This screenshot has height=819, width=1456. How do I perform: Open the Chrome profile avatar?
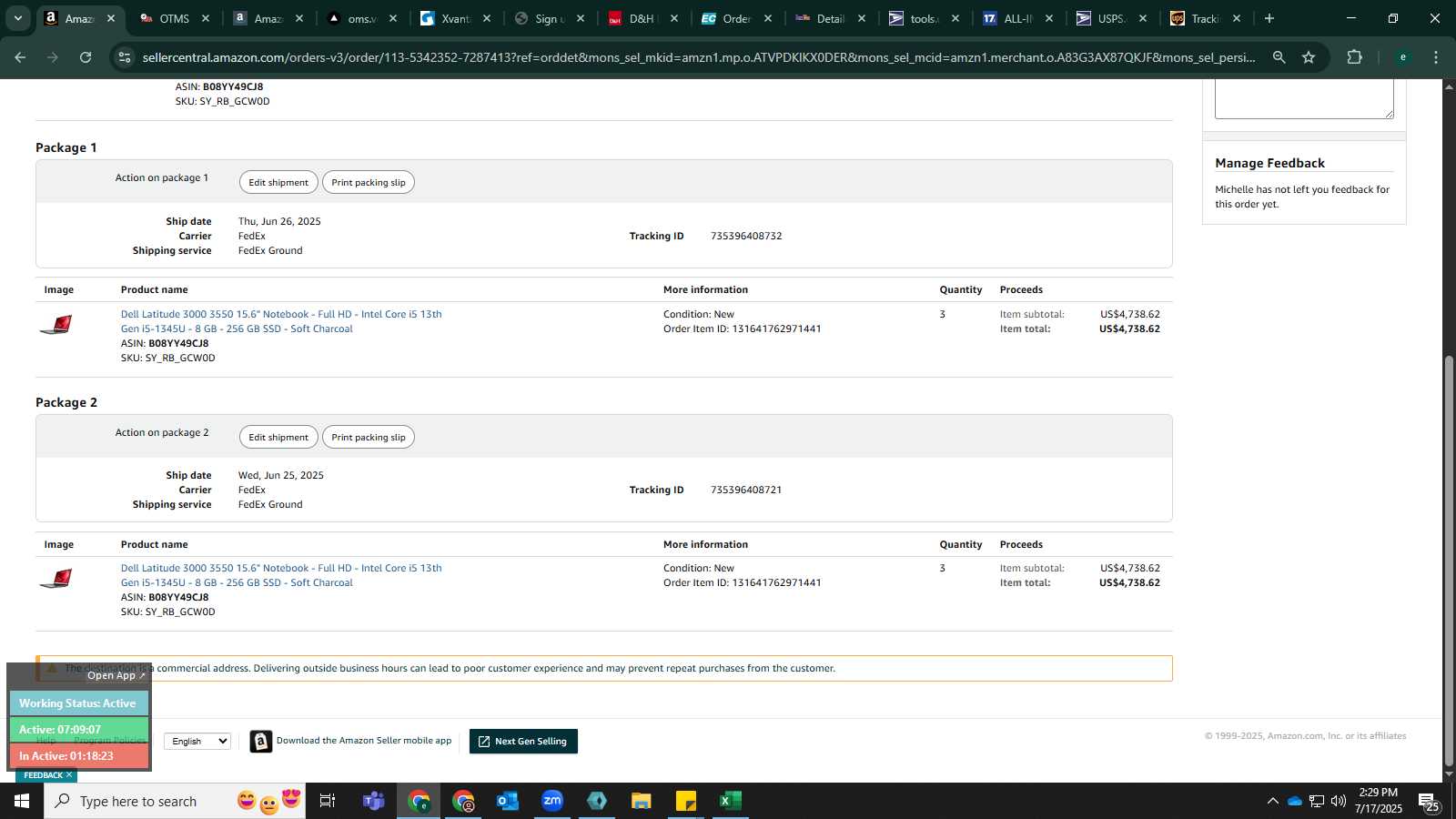point(1402,57)
